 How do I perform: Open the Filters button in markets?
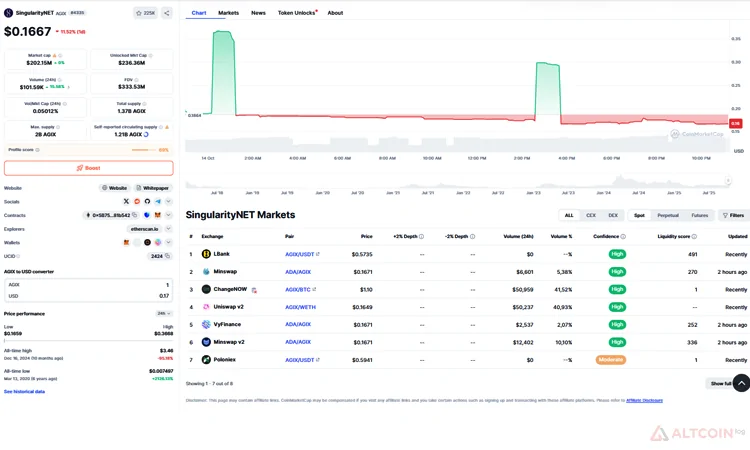click(x=733, y=215)
